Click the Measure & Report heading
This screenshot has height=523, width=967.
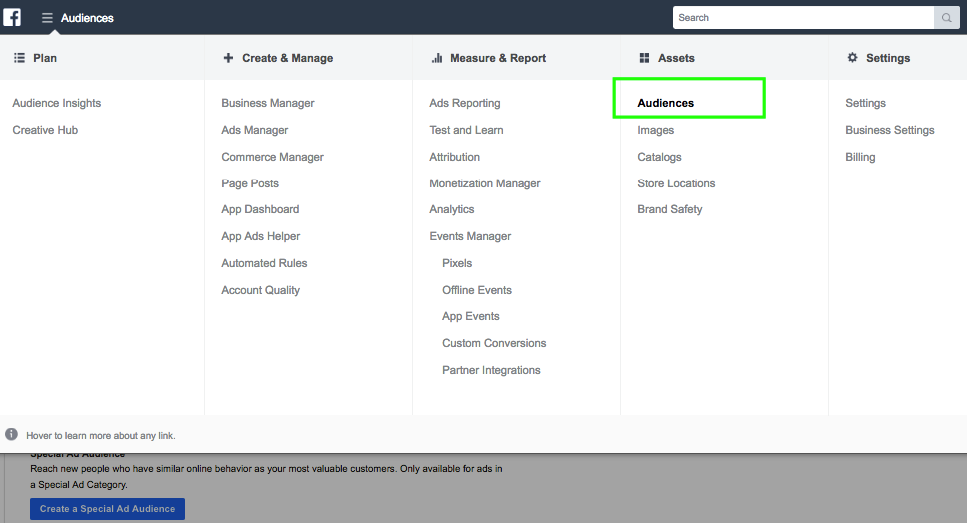(x=498, y=58)
